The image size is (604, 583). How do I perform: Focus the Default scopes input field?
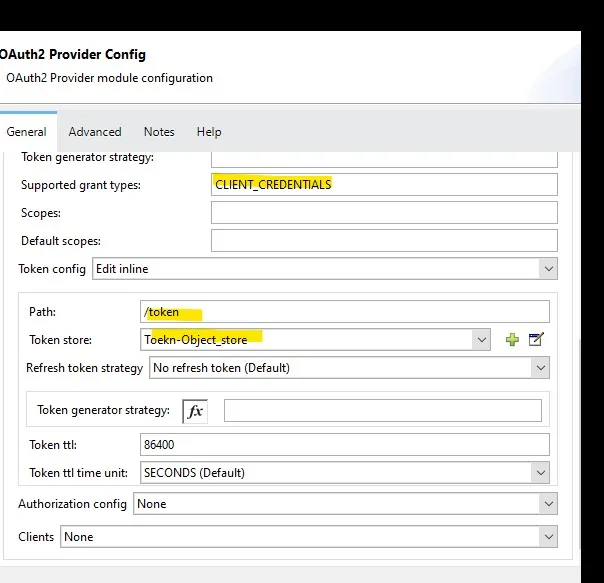click(x=384, y=240)
